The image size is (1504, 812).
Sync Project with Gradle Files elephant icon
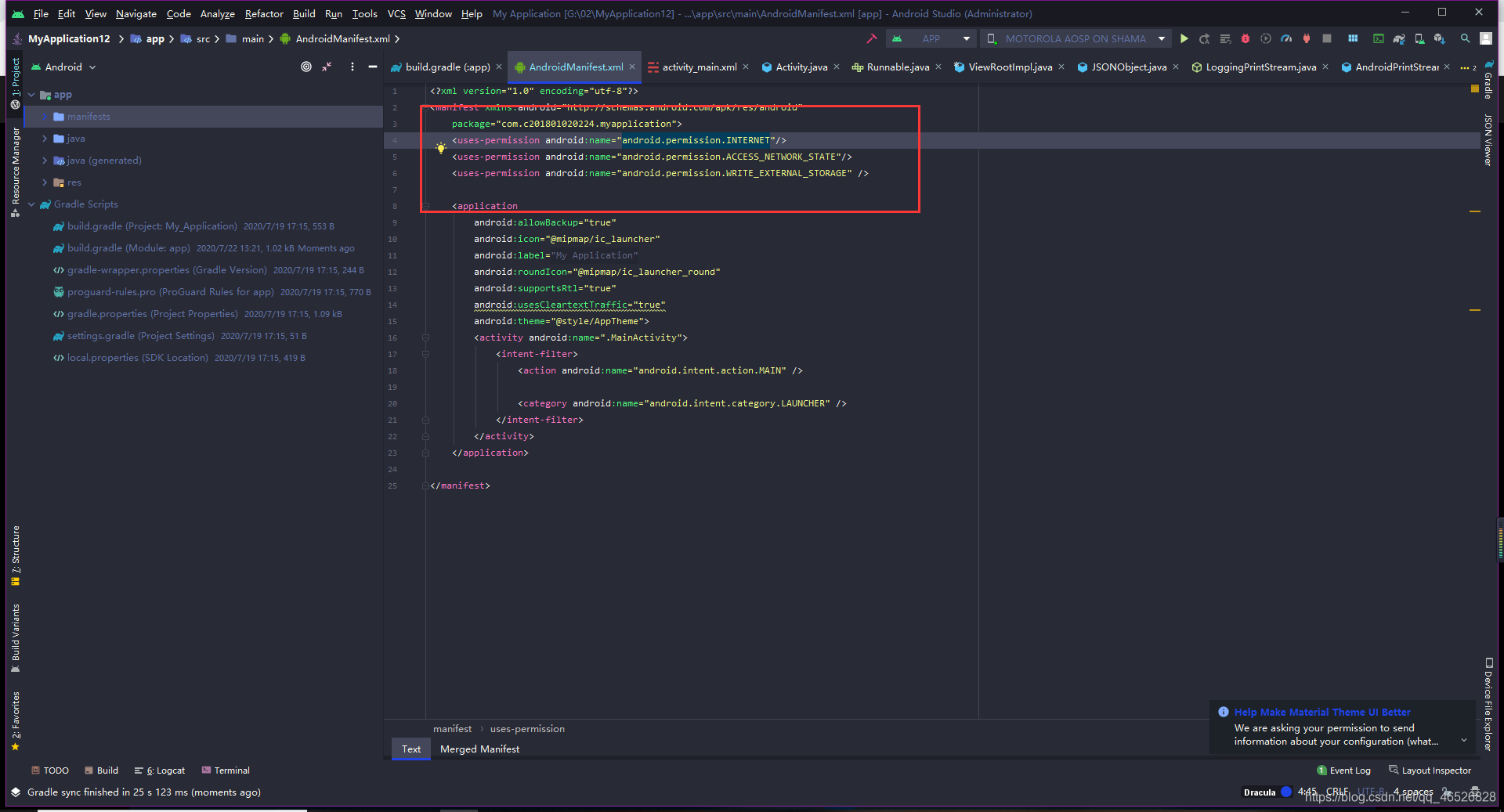[1399, 38]
